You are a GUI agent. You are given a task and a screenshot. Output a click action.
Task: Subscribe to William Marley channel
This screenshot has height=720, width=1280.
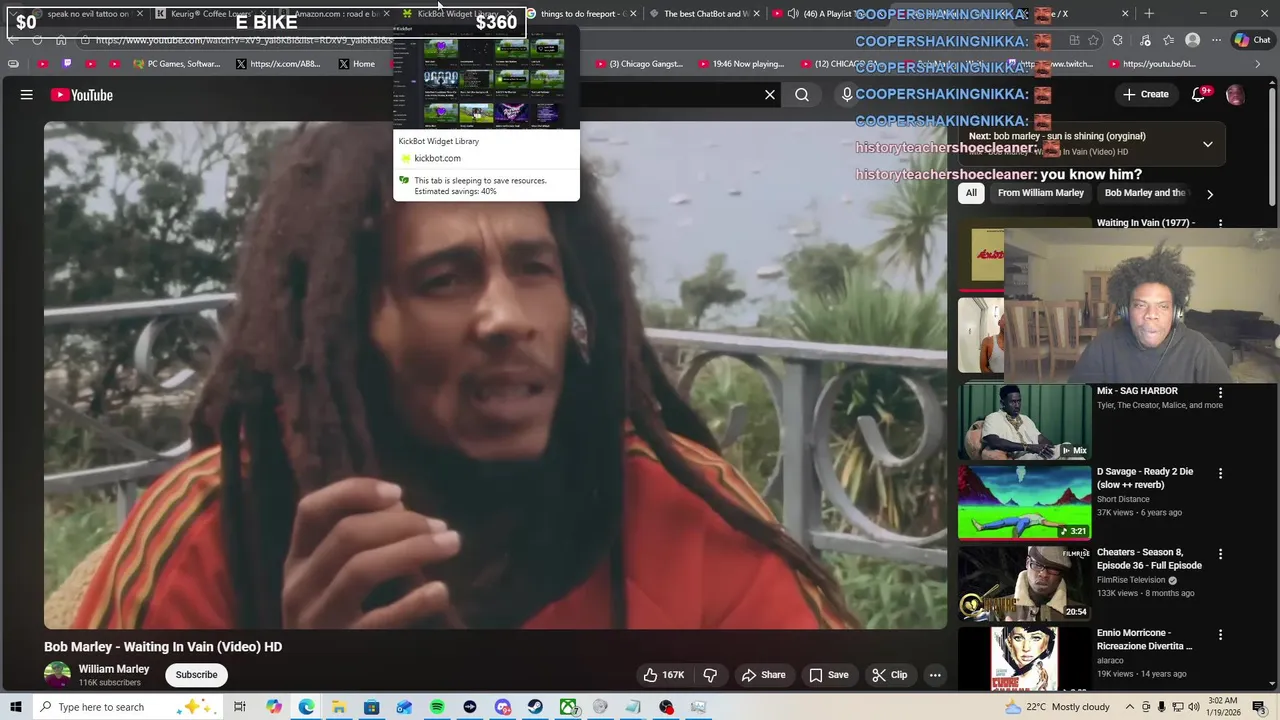pyautogui.click(x=196, y=675)
